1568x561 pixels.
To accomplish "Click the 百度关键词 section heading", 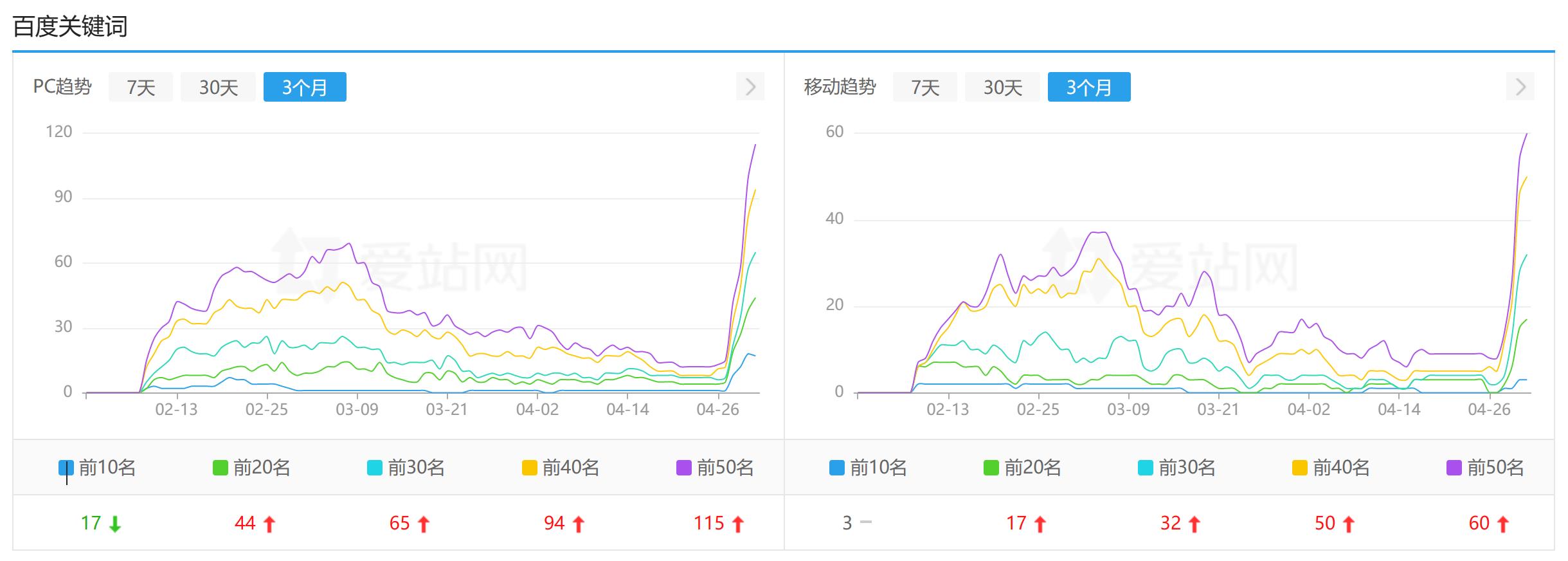I will coord(70,27).
